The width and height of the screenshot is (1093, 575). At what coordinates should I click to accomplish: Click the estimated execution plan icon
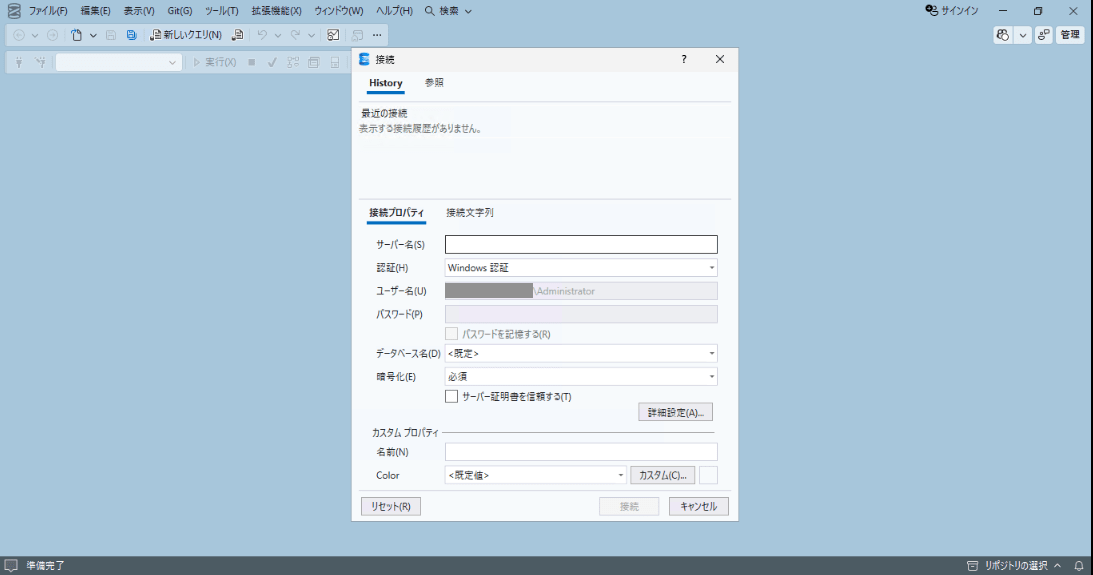(293, 63)
